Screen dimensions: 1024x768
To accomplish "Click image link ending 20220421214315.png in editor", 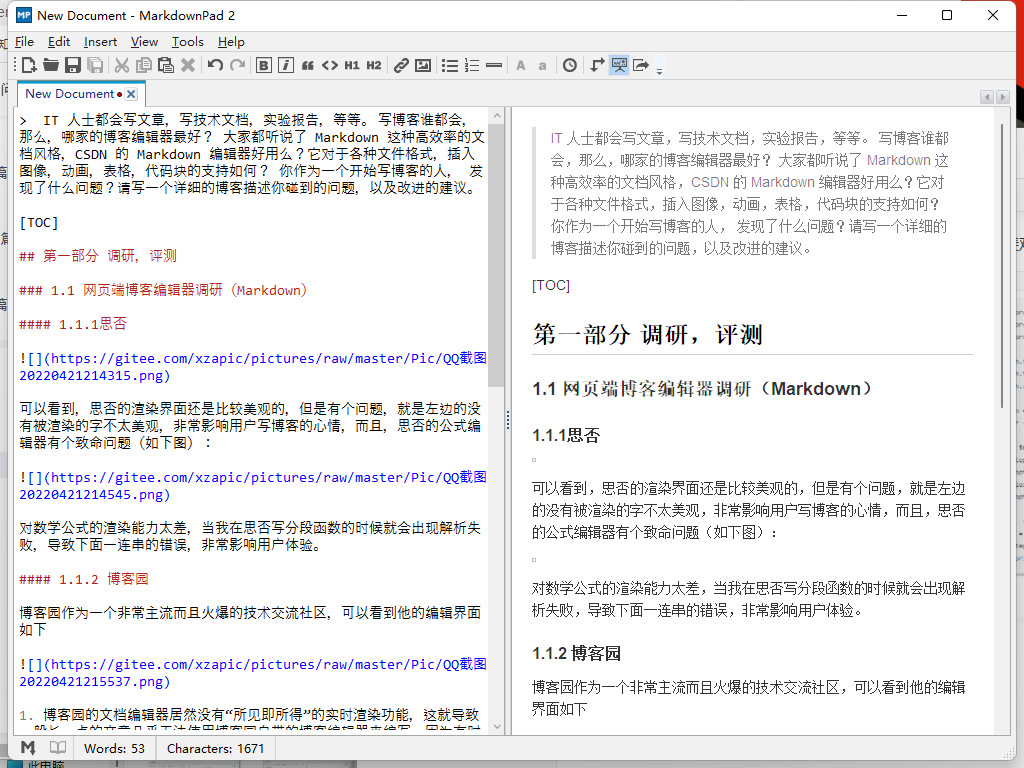I will coord(253,367).
